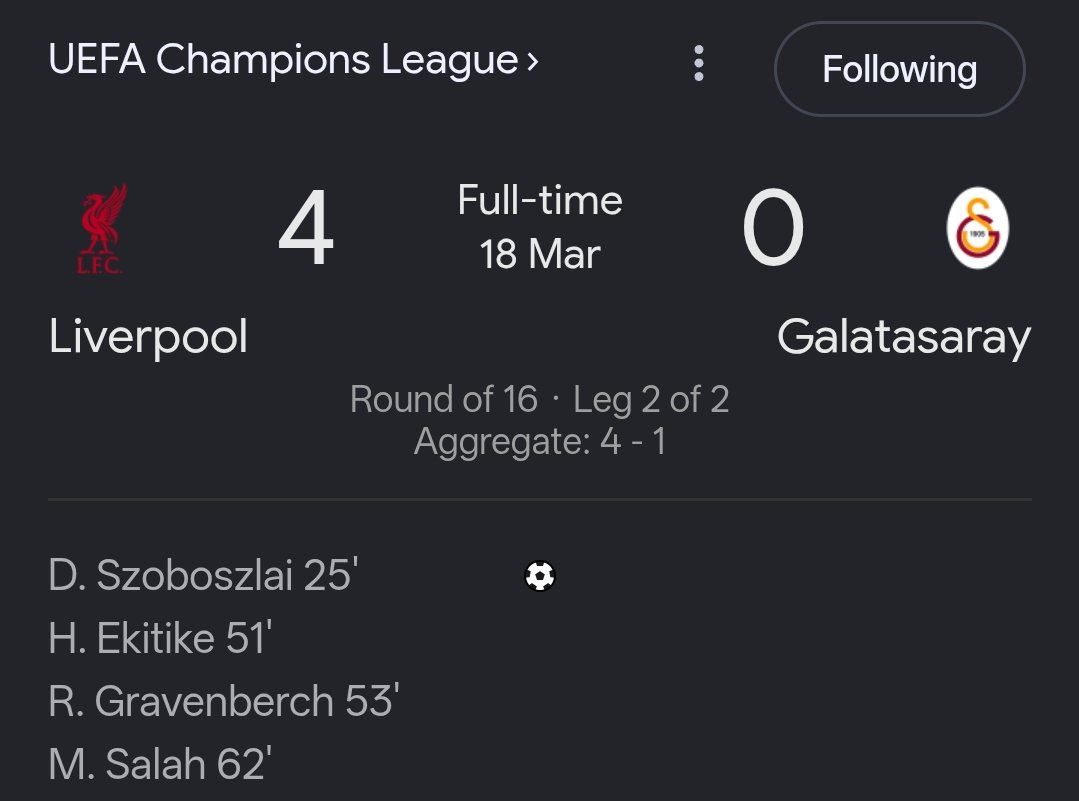The image size is (1079, 801).
Task: Open the Liverpool team name
Action: click(x=148, y=337)
